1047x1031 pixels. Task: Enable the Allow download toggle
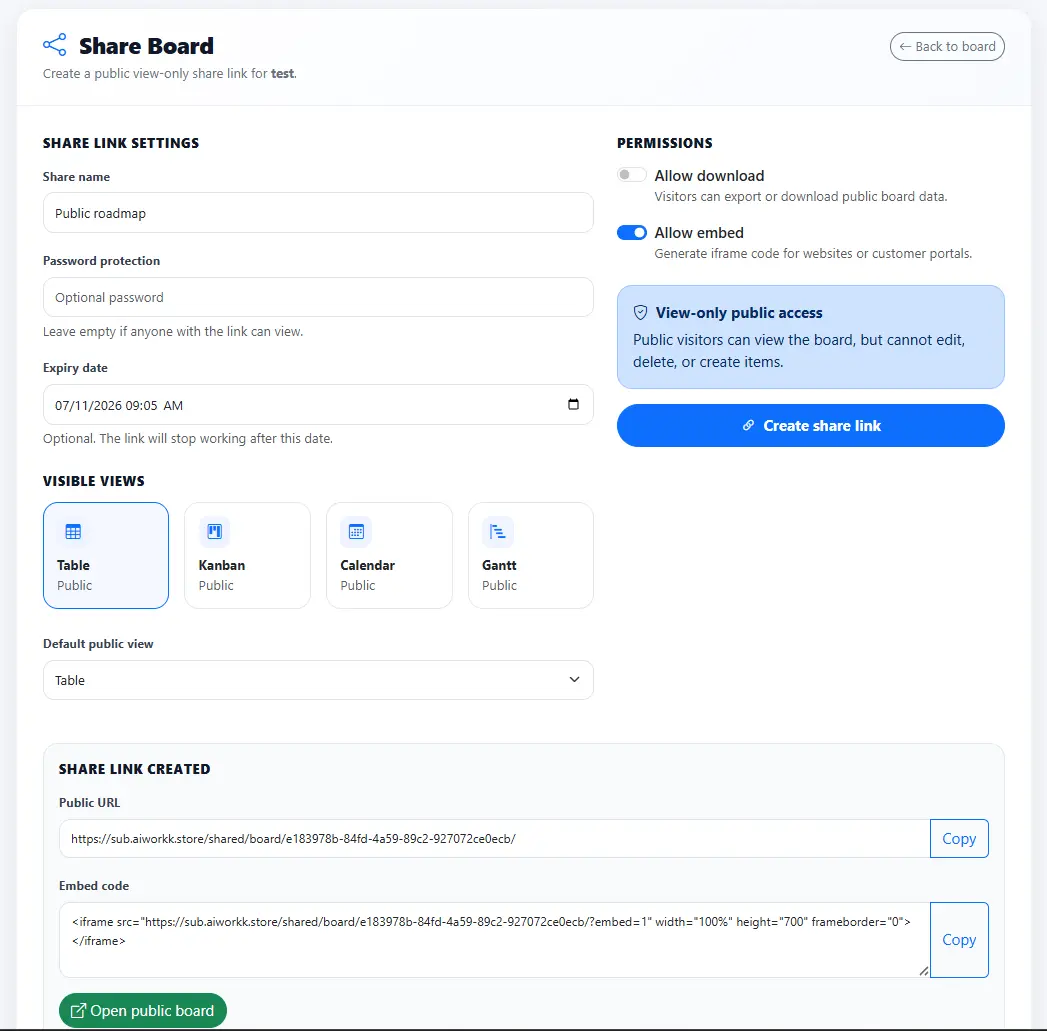(x=632, y=175)
